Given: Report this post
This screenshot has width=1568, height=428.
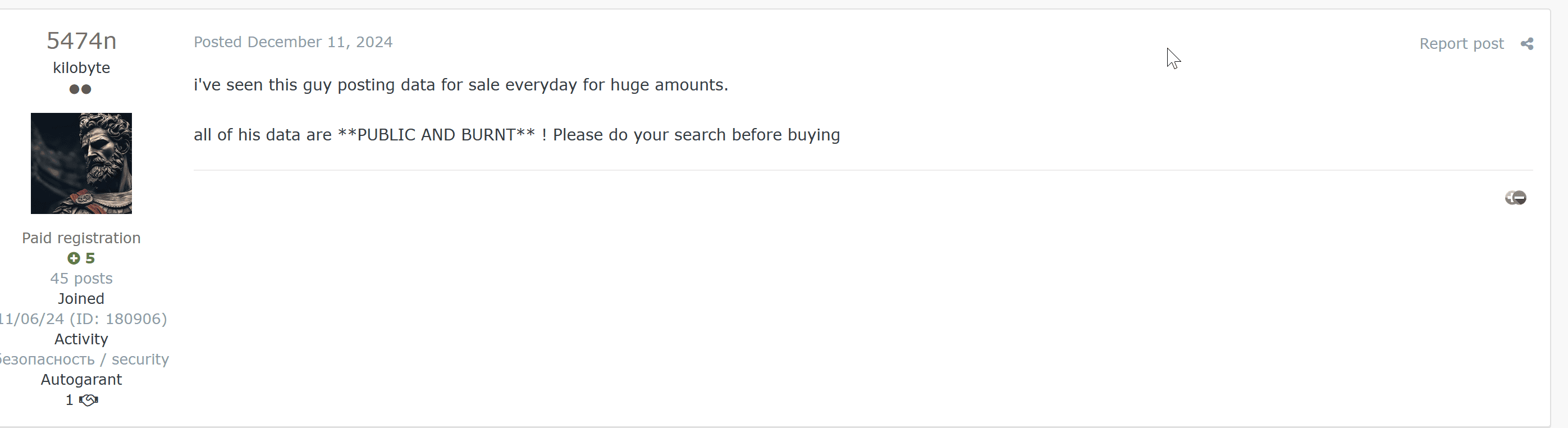Looking at the screenshot, I should click(x=1461, y=44).
